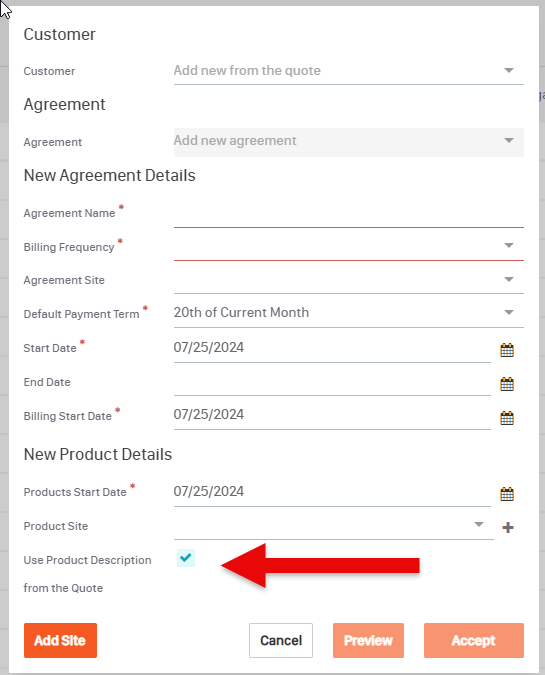
Task: Open the Billing Start Date calendar icon
Action: [507, 418]
